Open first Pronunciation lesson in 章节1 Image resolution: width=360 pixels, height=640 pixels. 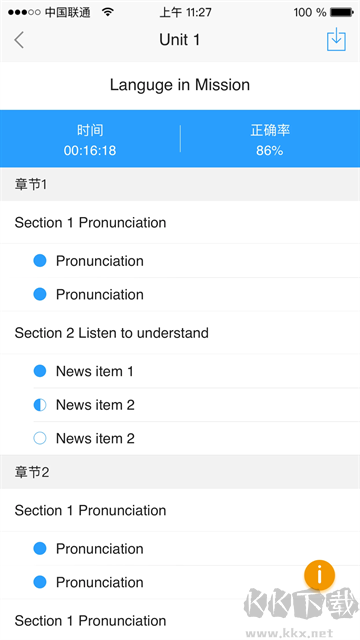point(180,261)
